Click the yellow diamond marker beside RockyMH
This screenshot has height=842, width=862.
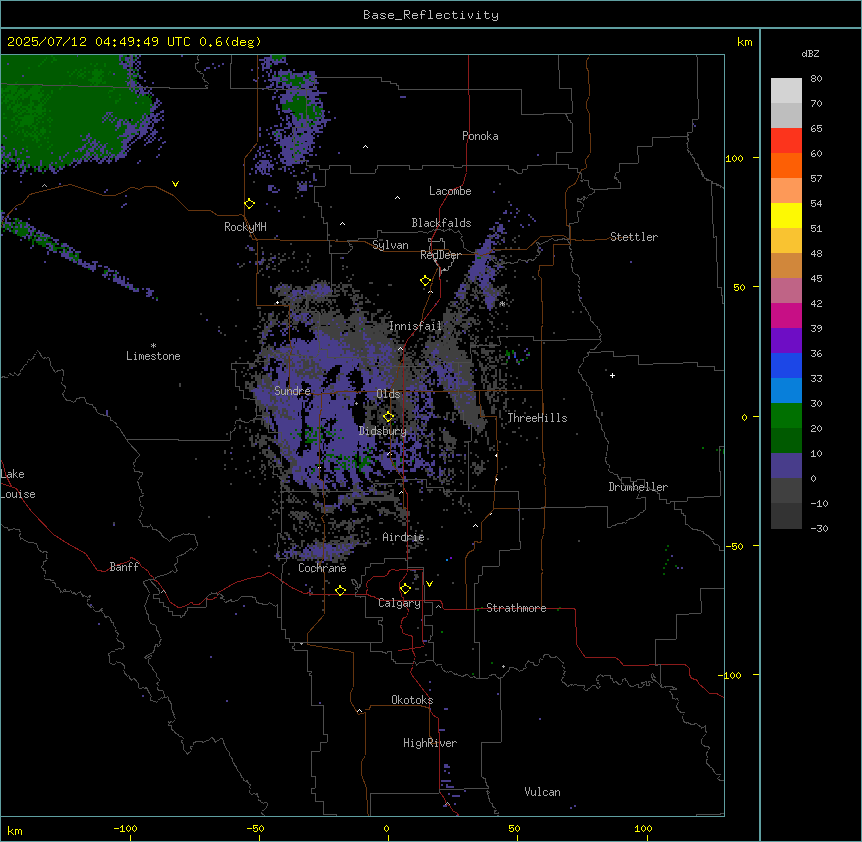tap(250, 204)
